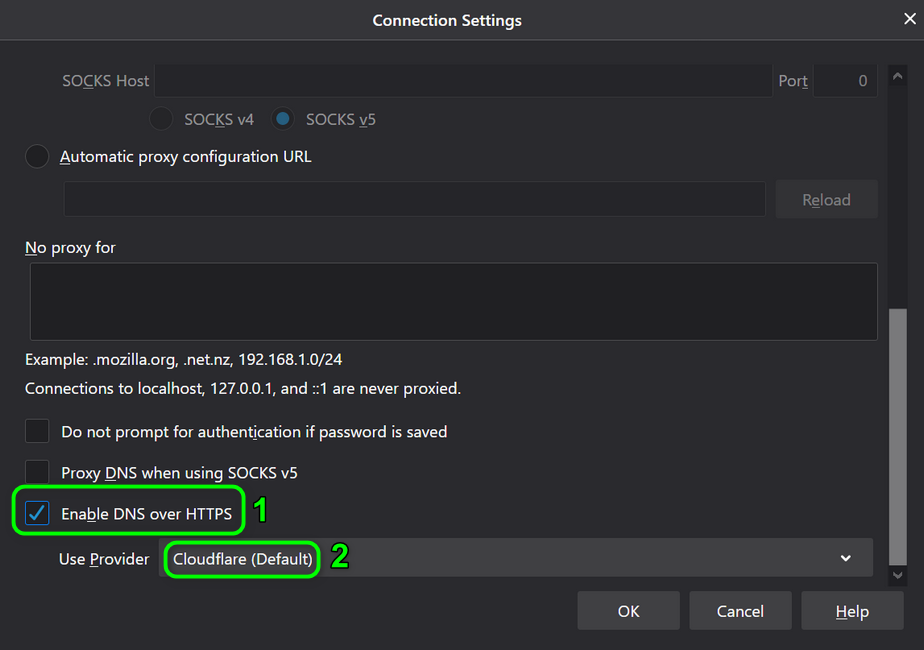924x650 pixels.
Task: Choose Automatic proxy configuration URL option
Action: click(x=37, y=156)
